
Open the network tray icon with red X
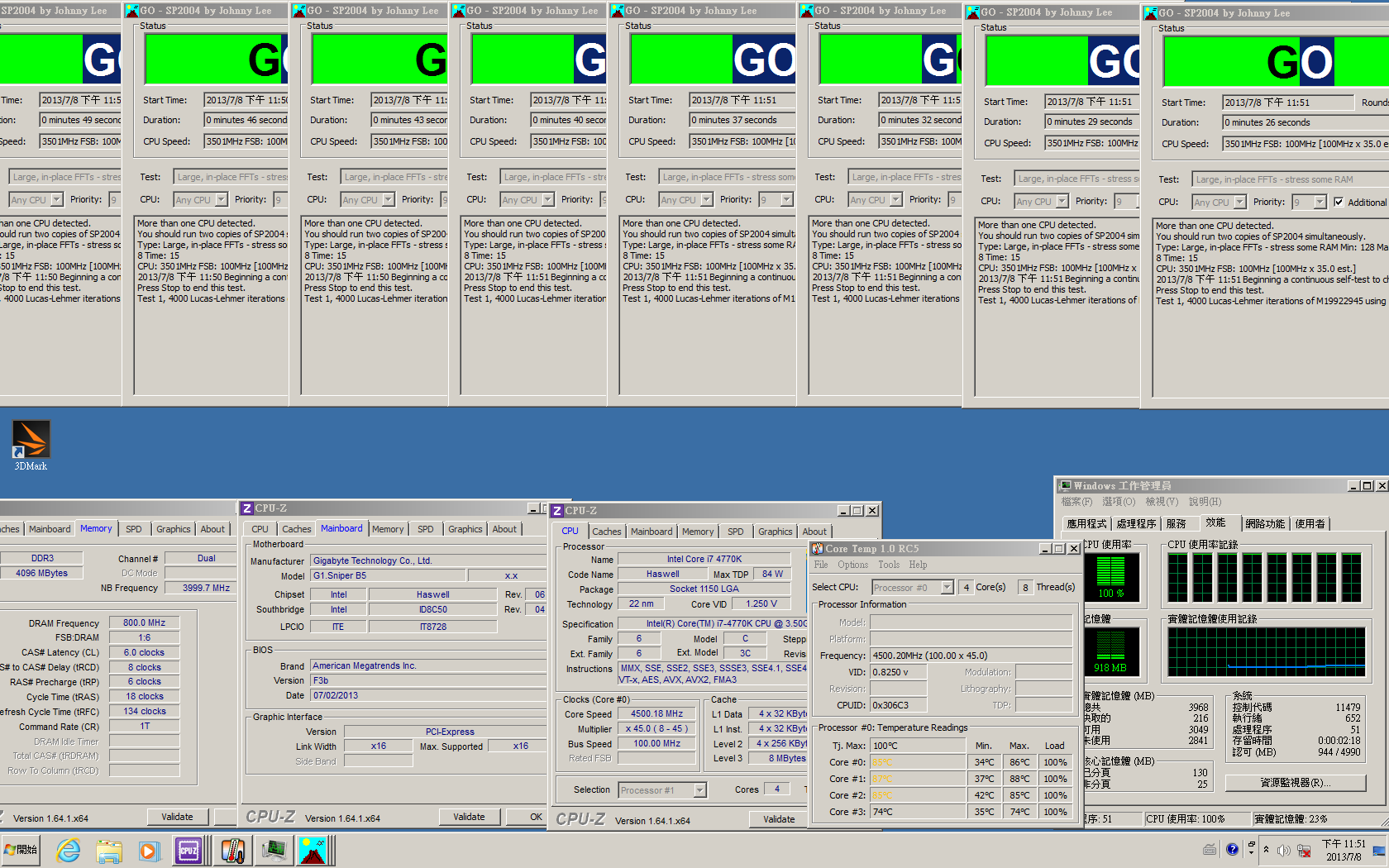[x=1304, y=850]
